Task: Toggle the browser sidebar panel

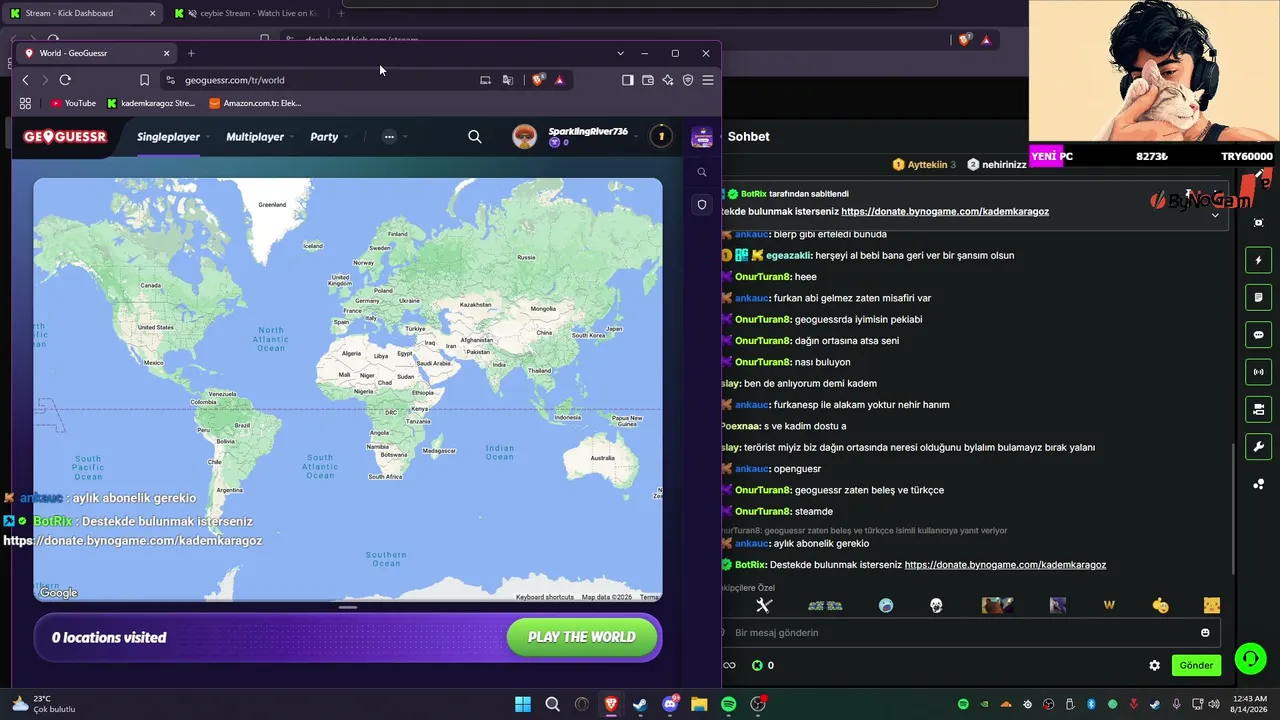Action: point(628,80)
